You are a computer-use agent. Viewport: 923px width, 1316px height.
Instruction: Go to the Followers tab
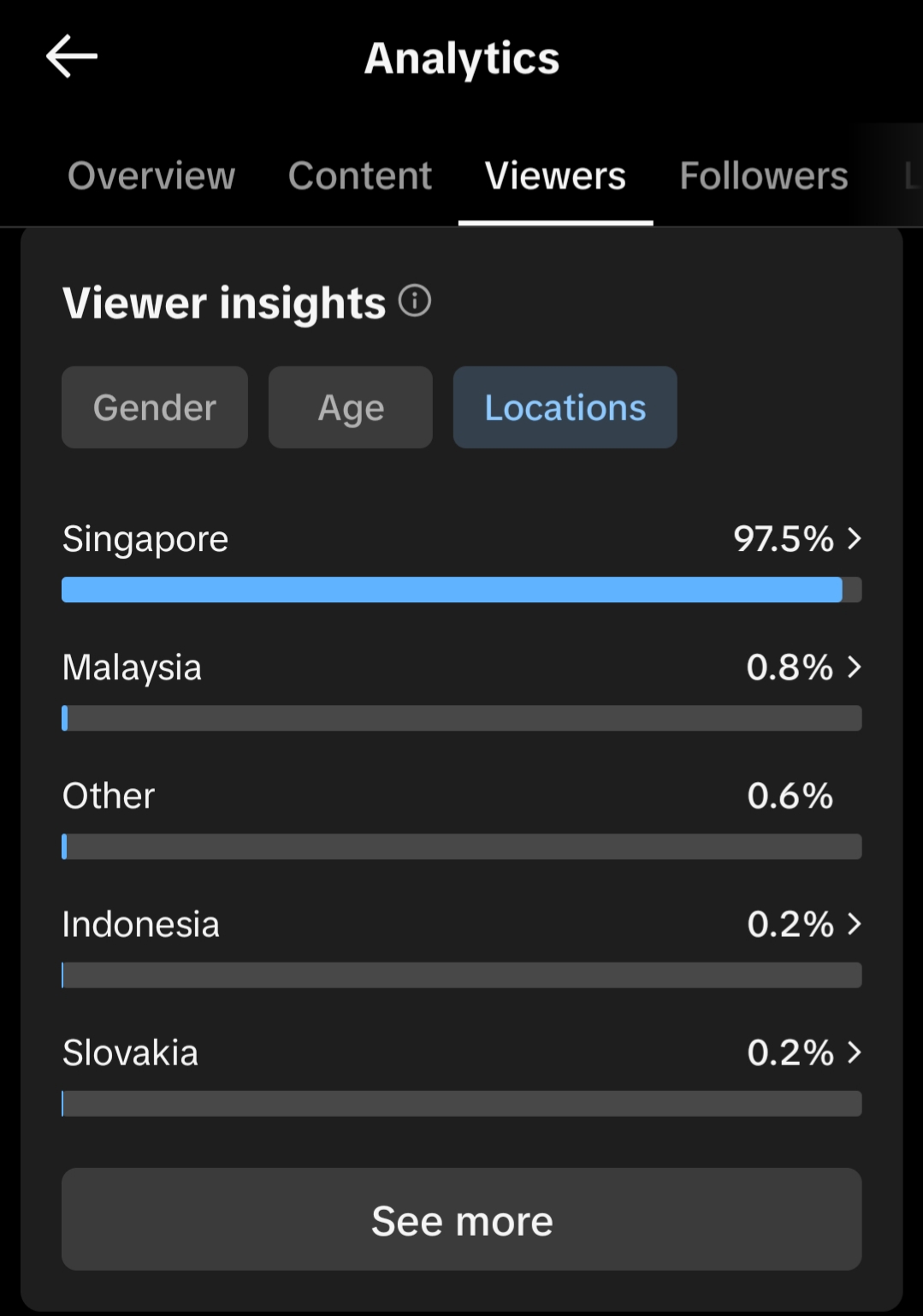coord(763,175)
